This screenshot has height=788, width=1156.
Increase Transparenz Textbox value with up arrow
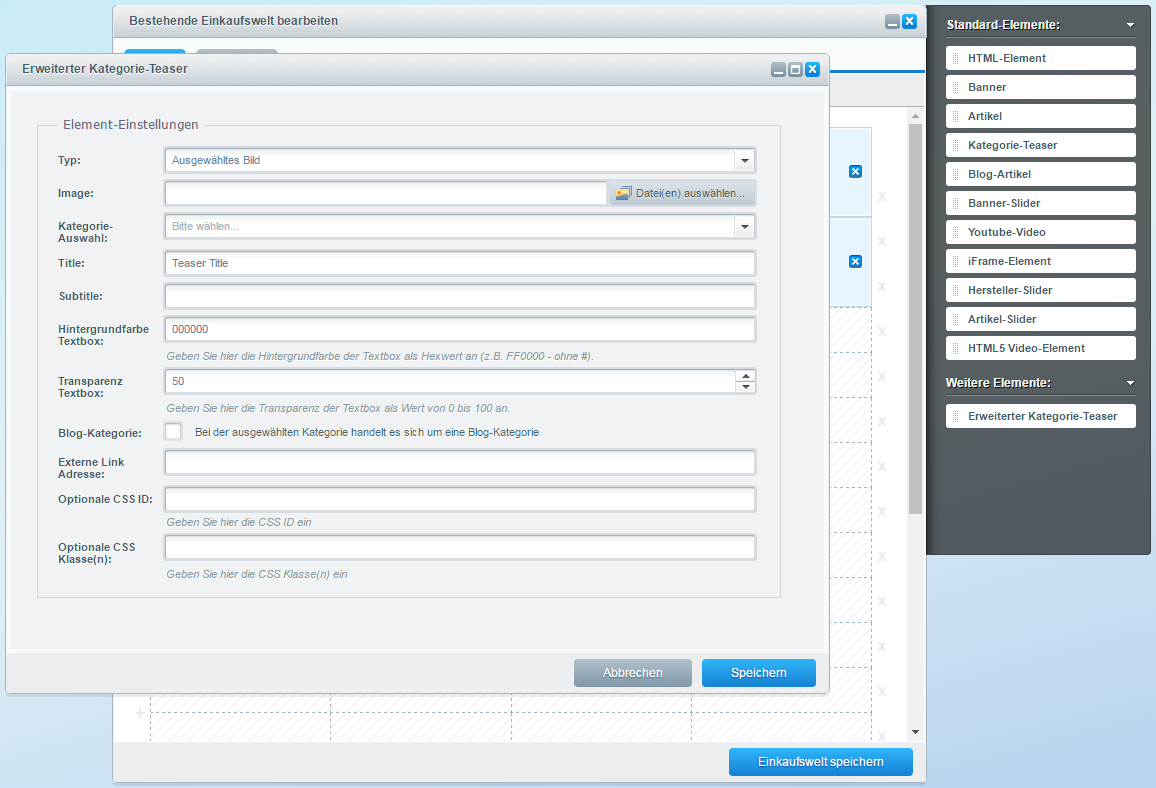(745, 376)
